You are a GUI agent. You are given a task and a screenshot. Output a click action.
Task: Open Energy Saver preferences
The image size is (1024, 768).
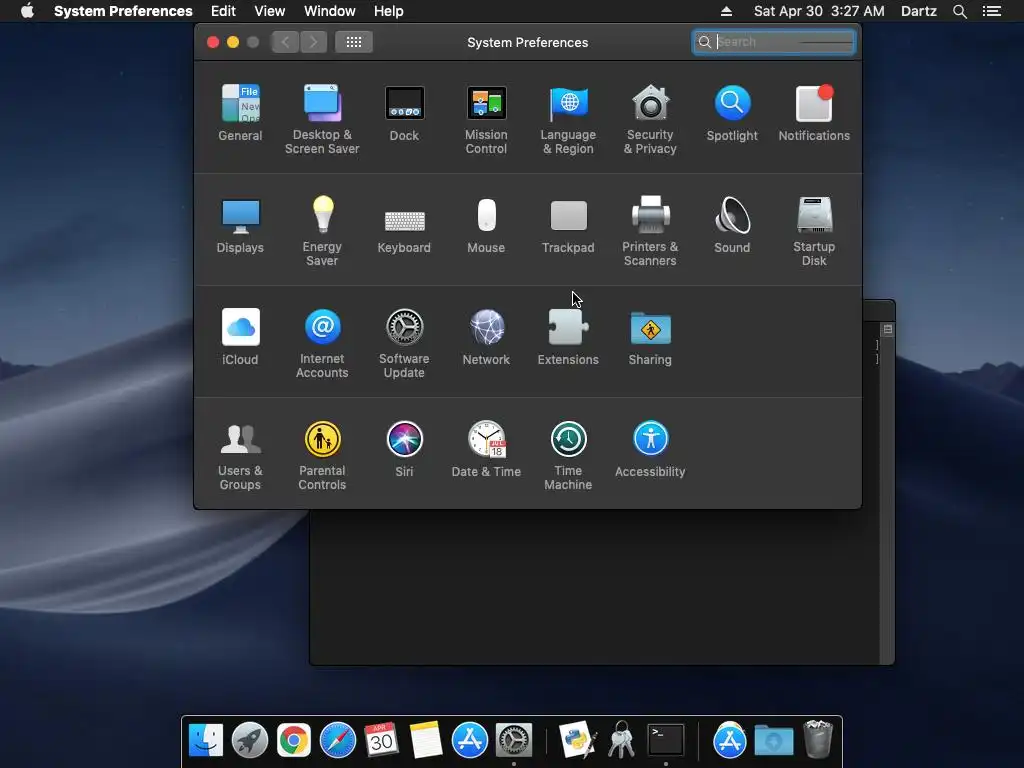tap(322, 231)
